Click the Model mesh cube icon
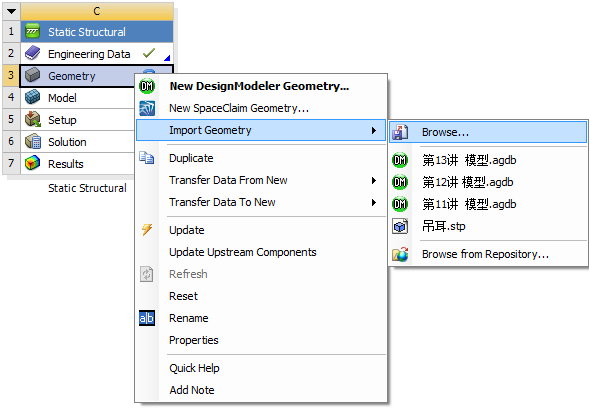589x410 pixels. (x=33, y=97)
